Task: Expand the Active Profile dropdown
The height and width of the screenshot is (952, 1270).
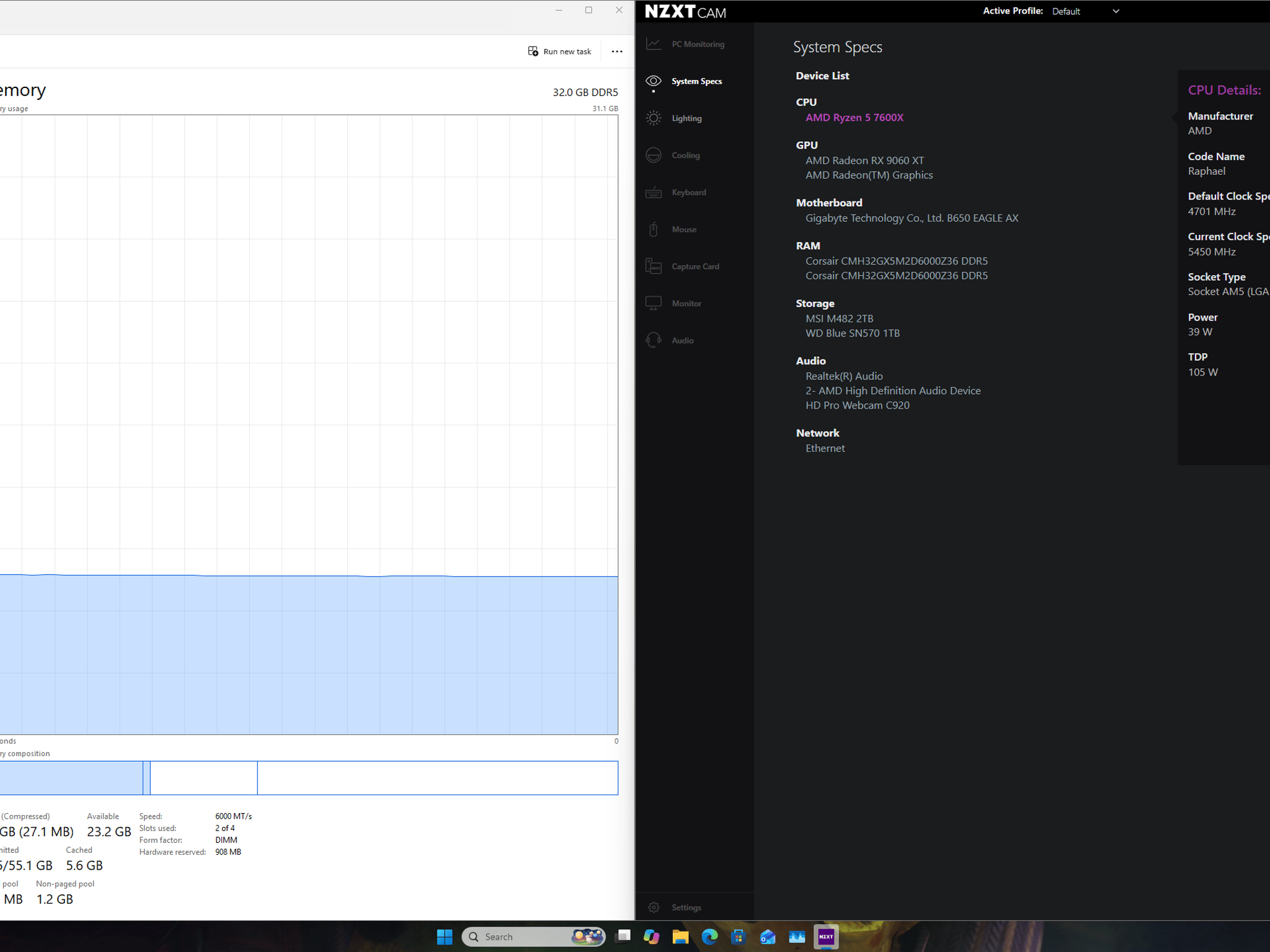Action: (x=1086, y=11)
